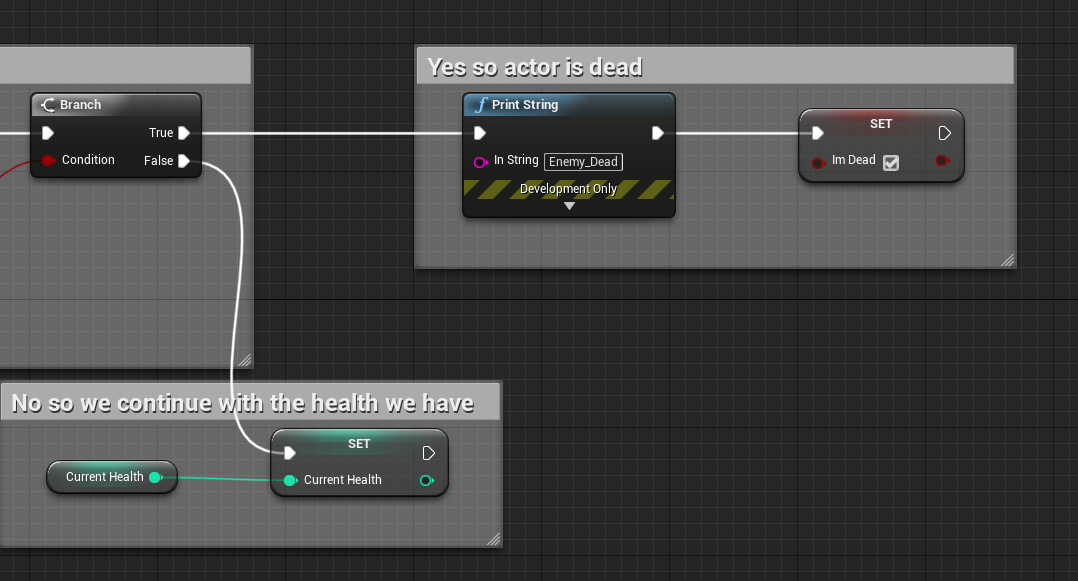1078x581 pixels.
Task: Edit the In String Enemy_Dead text field
Action: click(583, 162)
